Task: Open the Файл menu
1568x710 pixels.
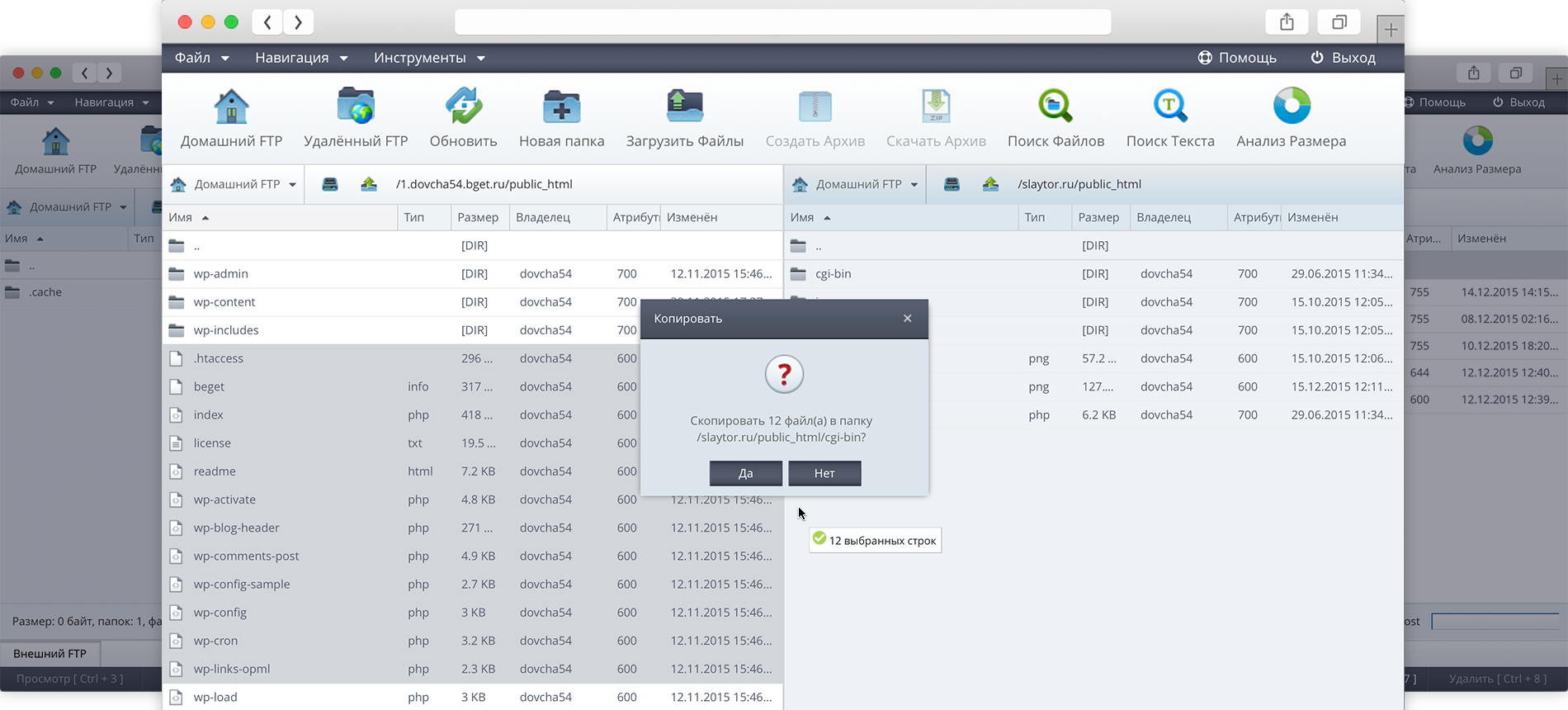Action: pyautogui.click(x=201, y=58)
